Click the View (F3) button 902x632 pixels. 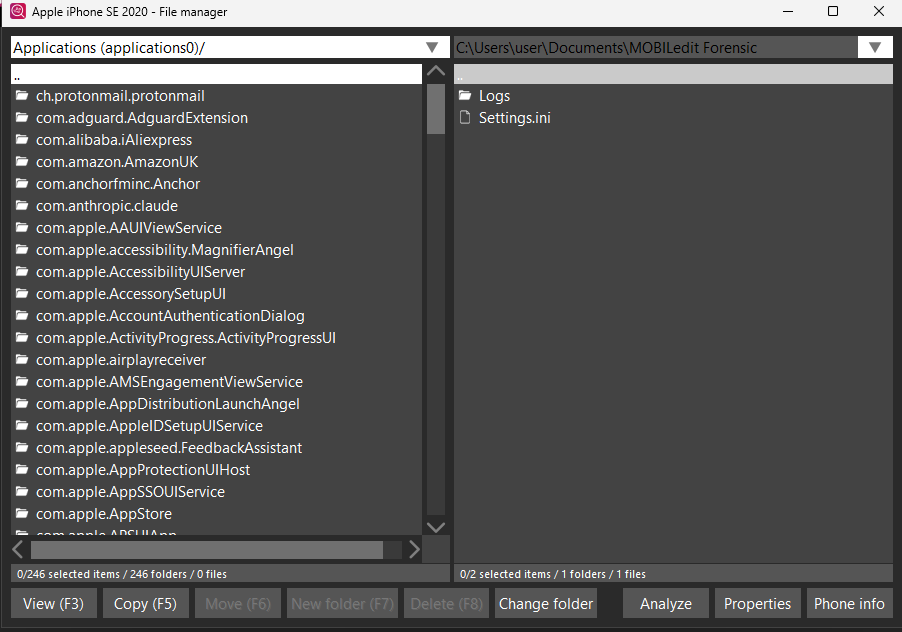pos(53,603)
